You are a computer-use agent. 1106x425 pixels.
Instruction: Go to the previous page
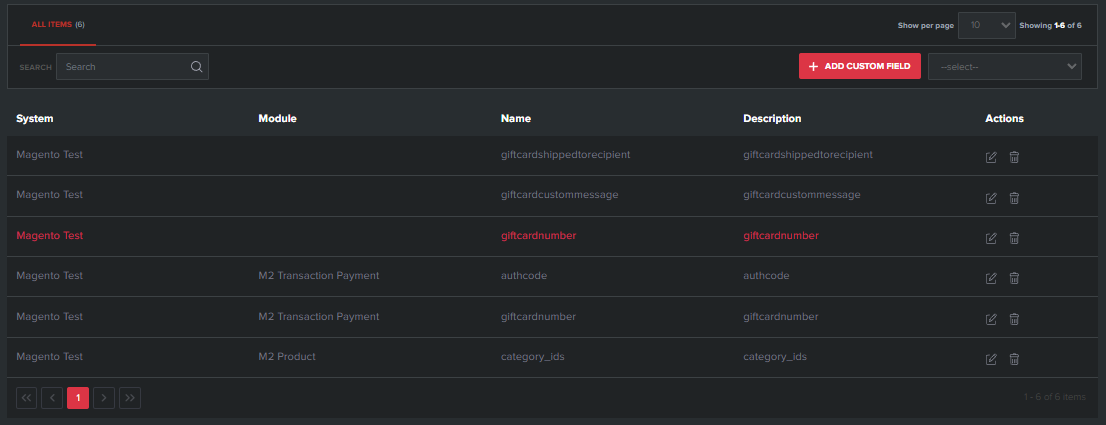[x=52, y=398]
